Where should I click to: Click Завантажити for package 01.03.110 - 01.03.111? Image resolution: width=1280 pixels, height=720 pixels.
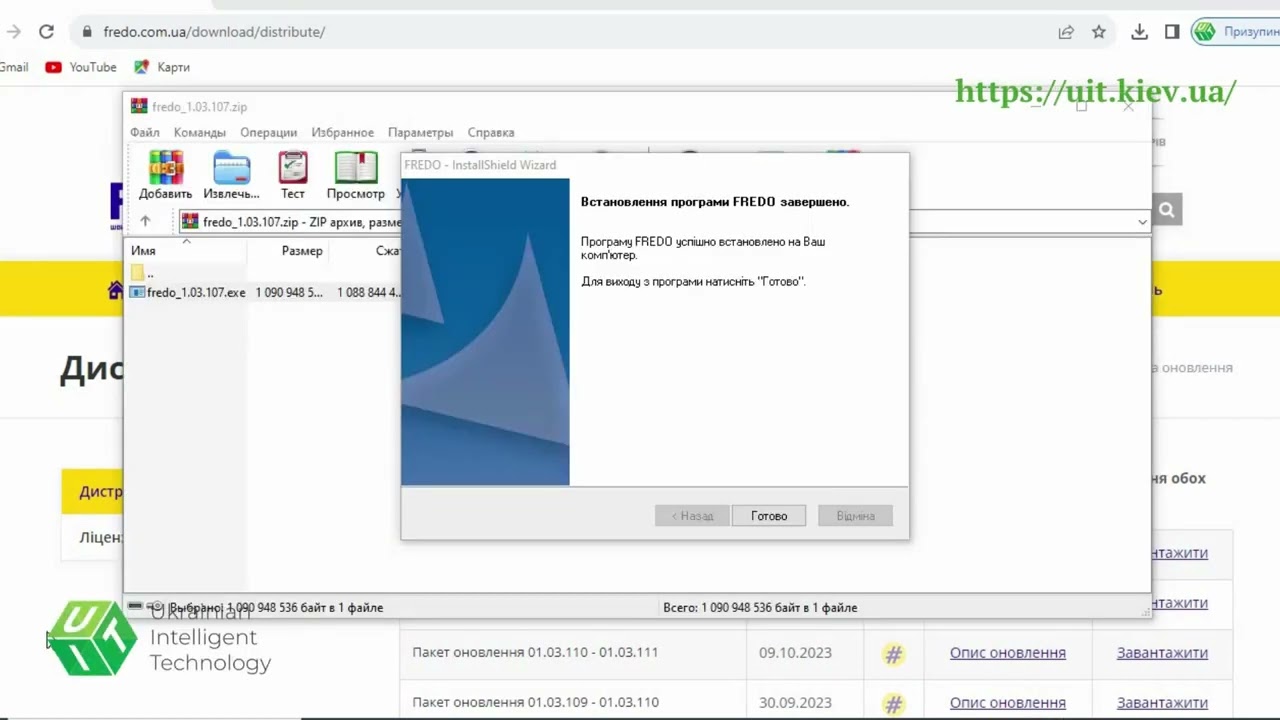pyautogui.click(x=1162, y=653)
